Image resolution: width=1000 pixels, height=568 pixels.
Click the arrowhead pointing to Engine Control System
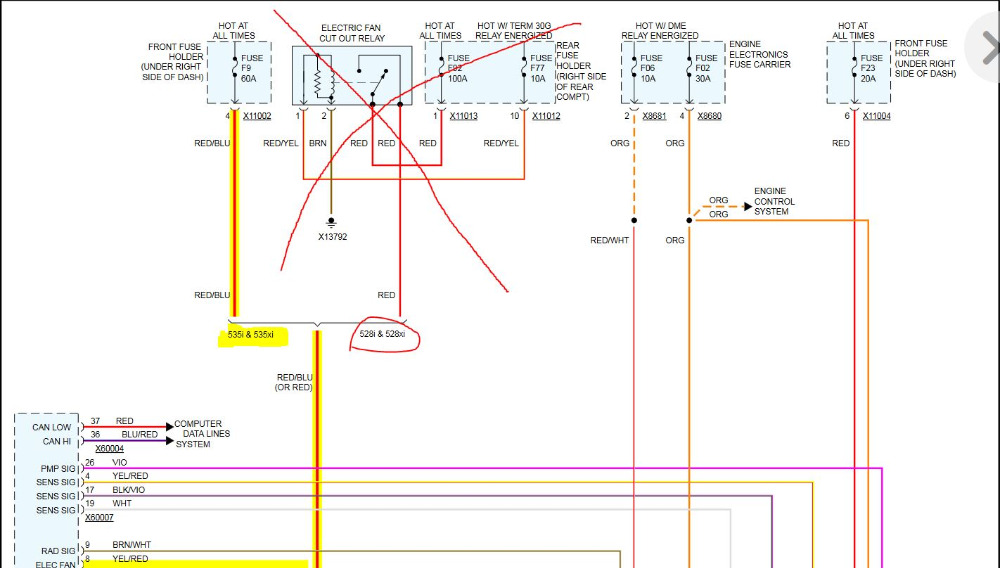coord(746,206)
